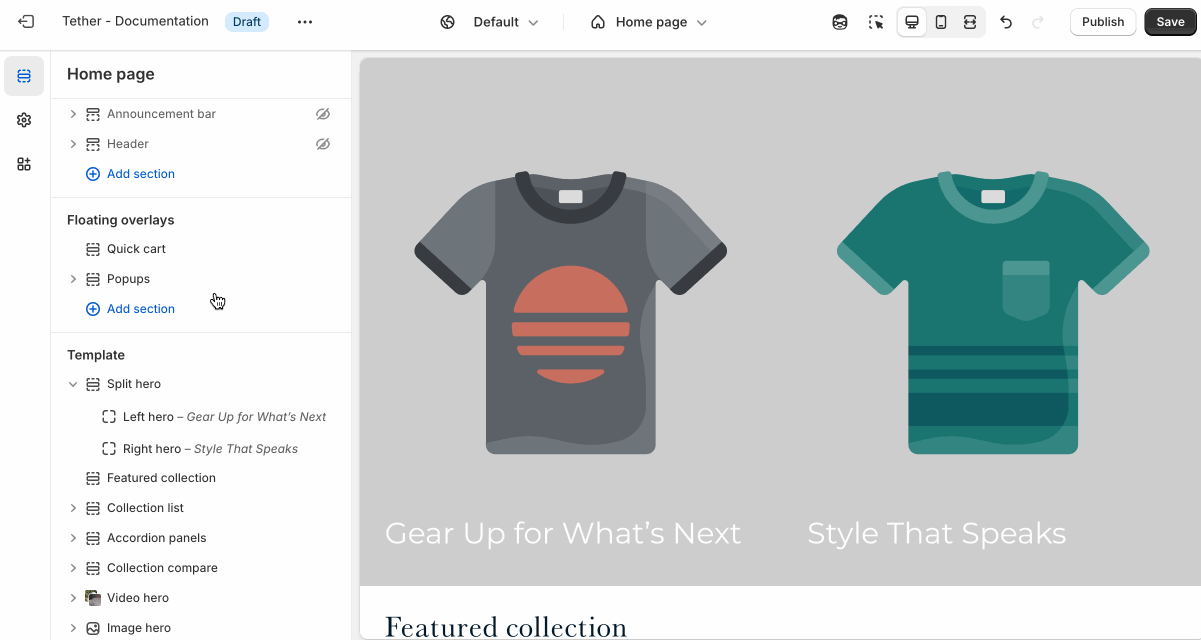Click the 'Gear Up for What's Next' preview heading
1201x640 pixels.
pos(563,533)
